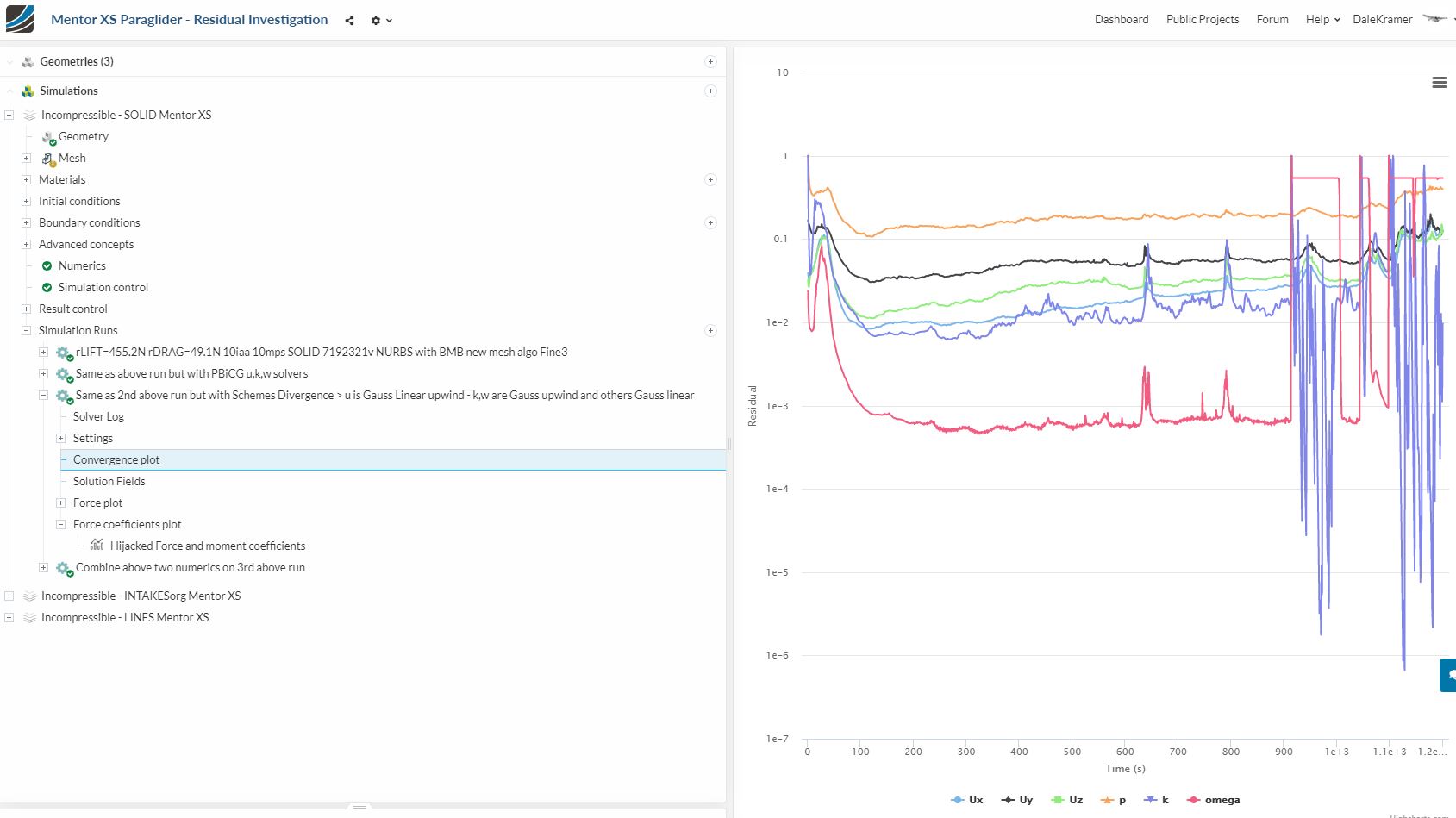Expand the Boundary conditions section
This screenshot has width=1456, height=818.
coord(27,222)
